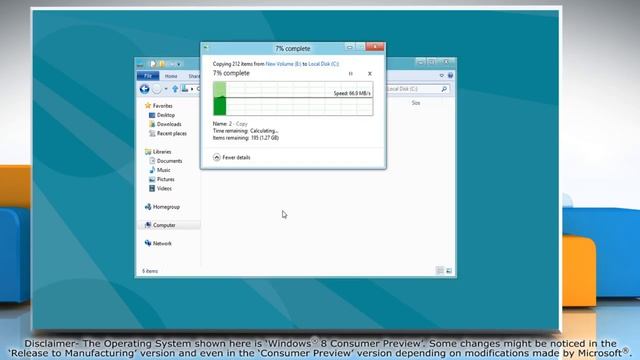Select Computer in navigation pane
This screenshot has width=640, height=360.
coord(164,225)
